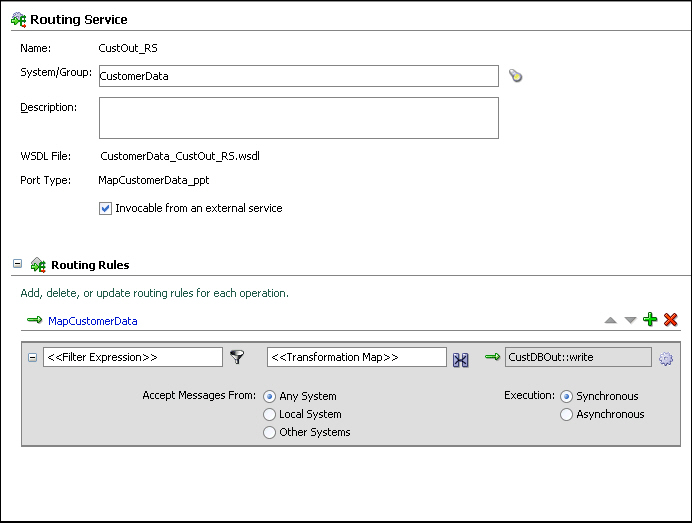The width and height of the screenshot is (692, 523).
Task: Choose Asynchronous execution option
Action: pos(566,414)
